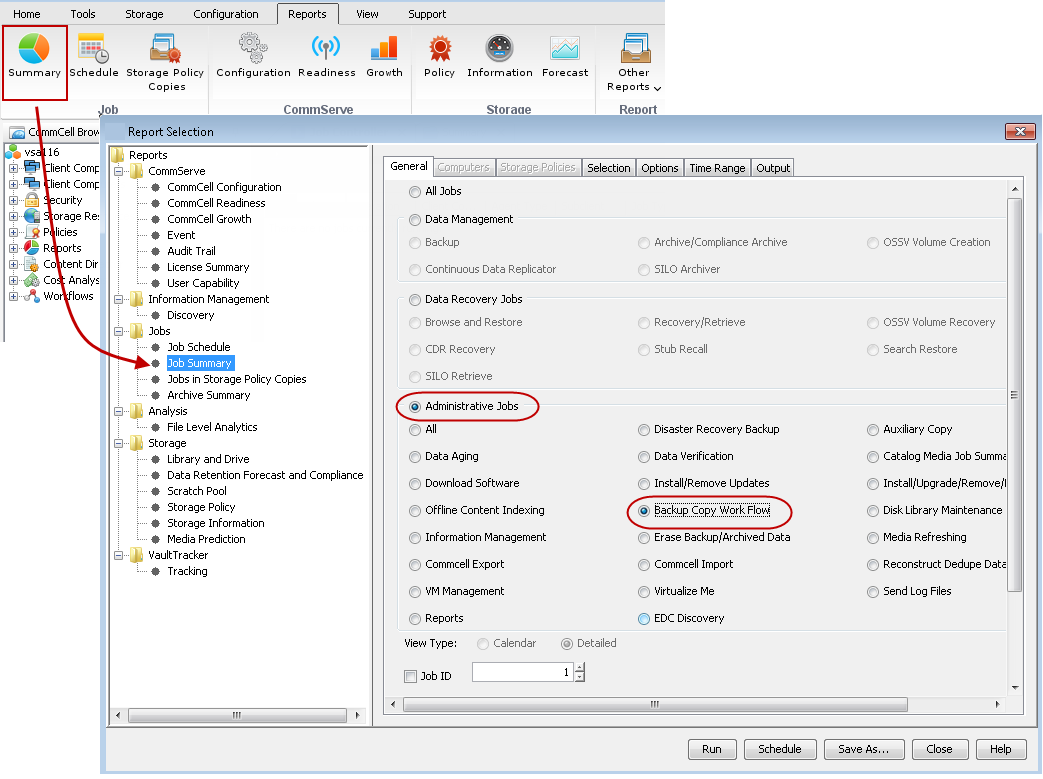The image size is (1043, 779).
Task: Expand the Policies node in CommCell Browser
Action: [13, 232]
